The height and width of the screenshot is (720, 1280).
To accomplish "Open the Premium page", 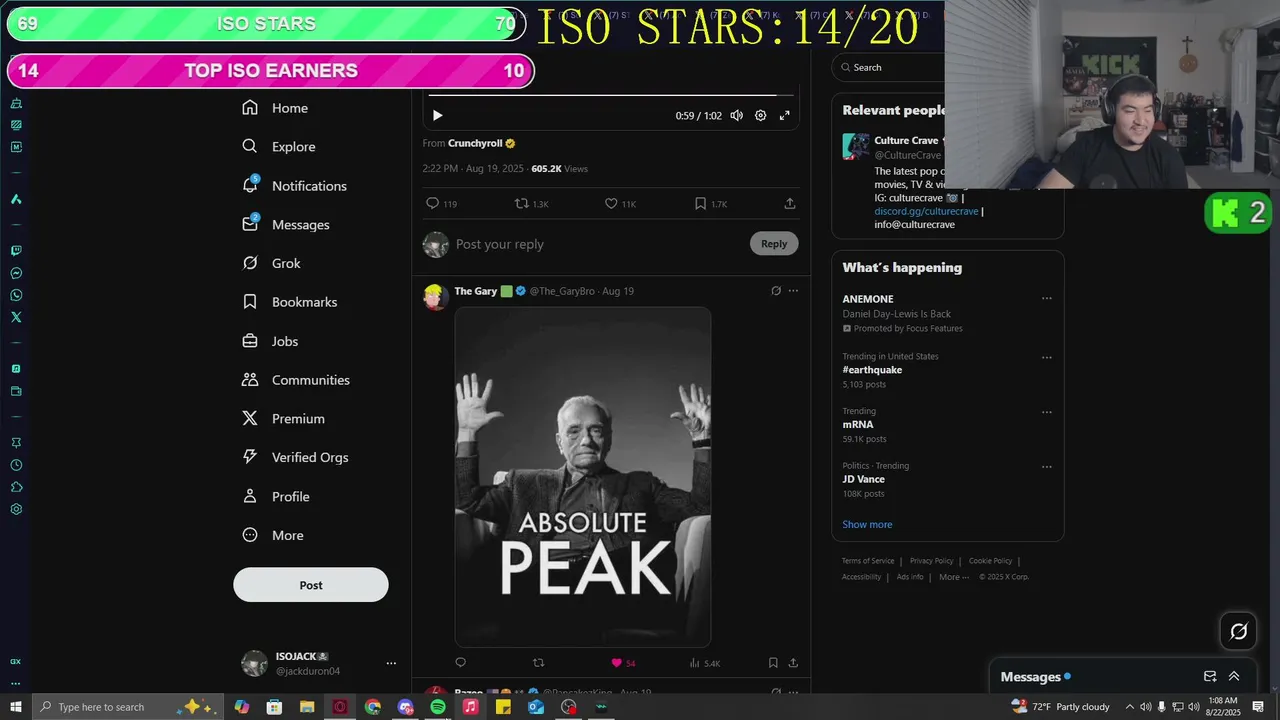I will click(x=284, y=419).
